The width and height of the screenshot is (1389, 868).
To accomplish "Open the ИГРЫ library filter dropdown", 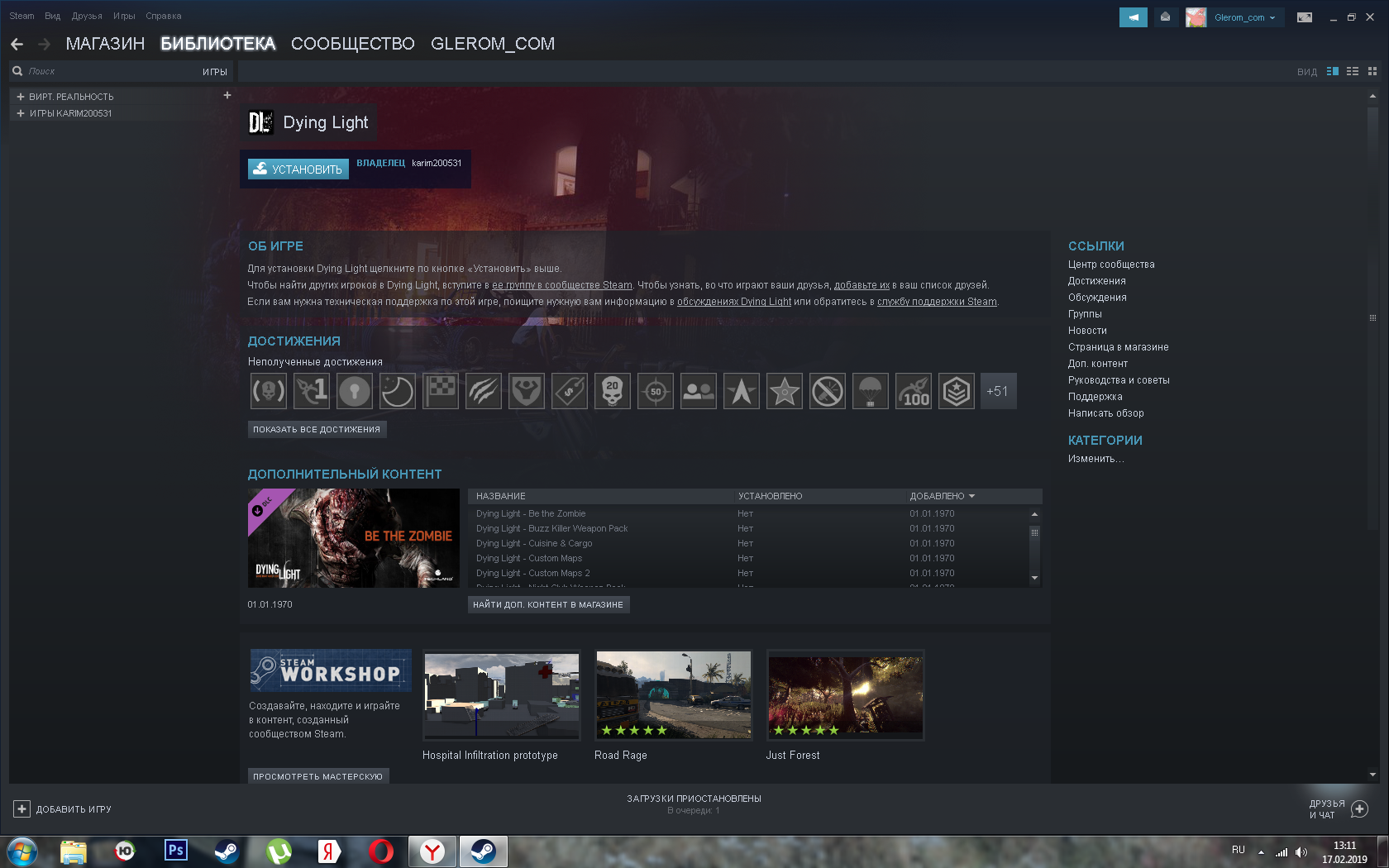I will point(215,72).
